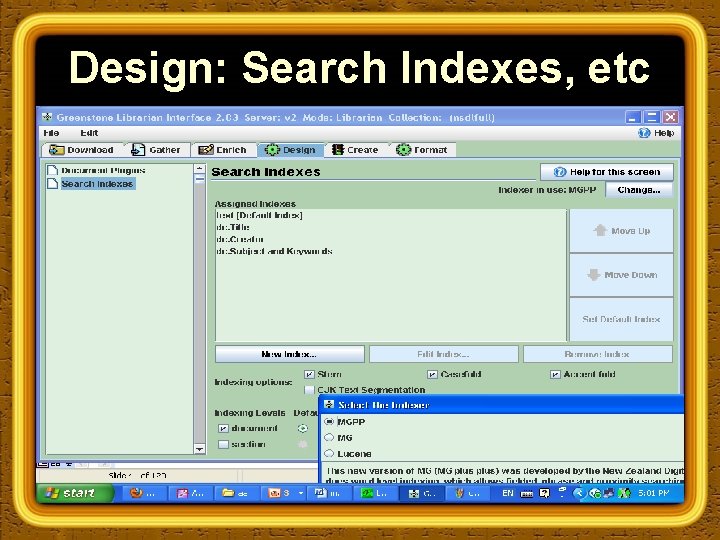Open the Edit menu
The height and width of the screenshot is (540, 720).
tap(89, 133)
